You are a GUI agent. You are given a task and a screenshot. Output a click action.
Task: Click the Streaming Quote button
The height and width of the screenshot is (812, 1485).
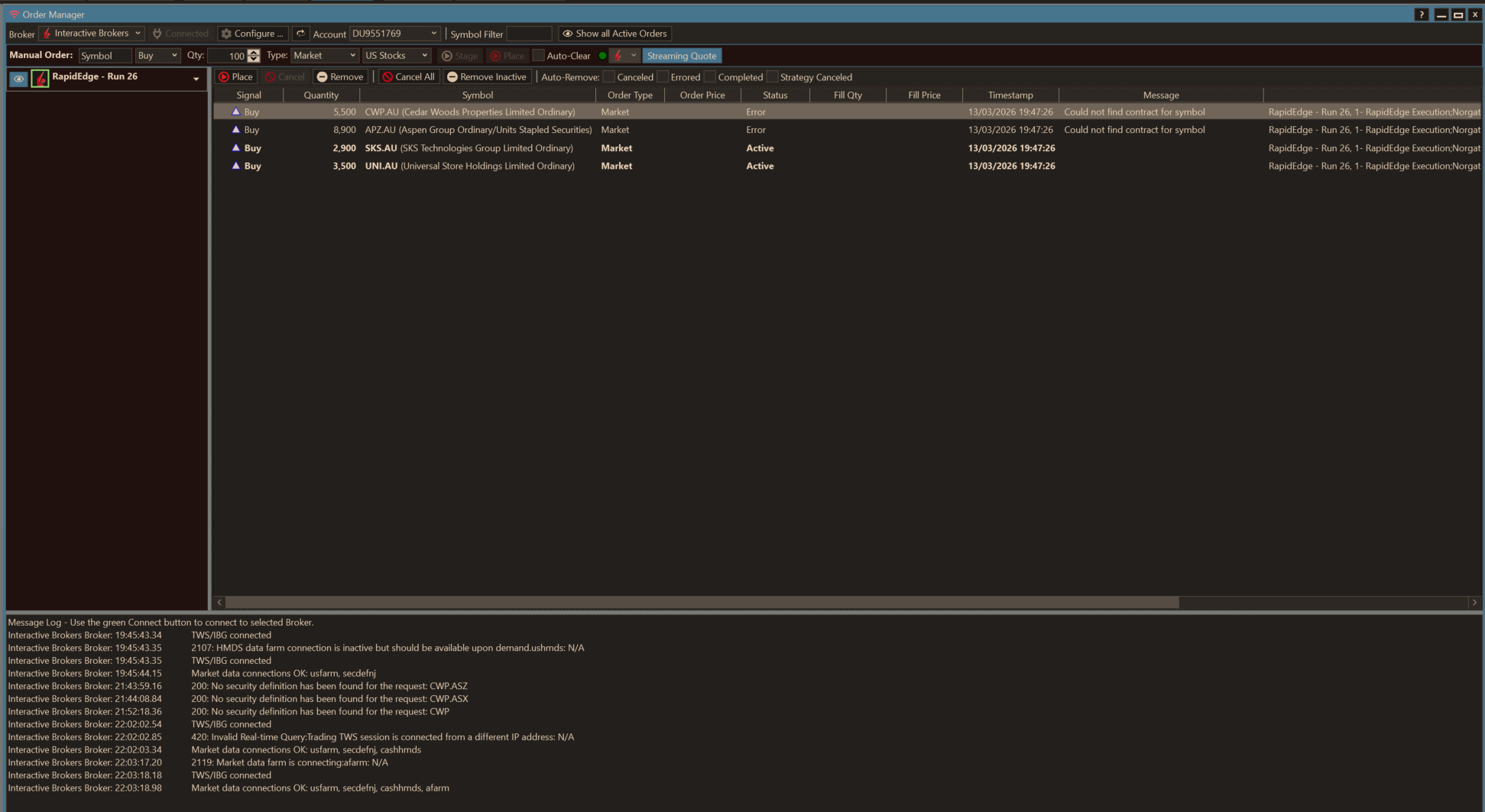click(x=681, y=56)
